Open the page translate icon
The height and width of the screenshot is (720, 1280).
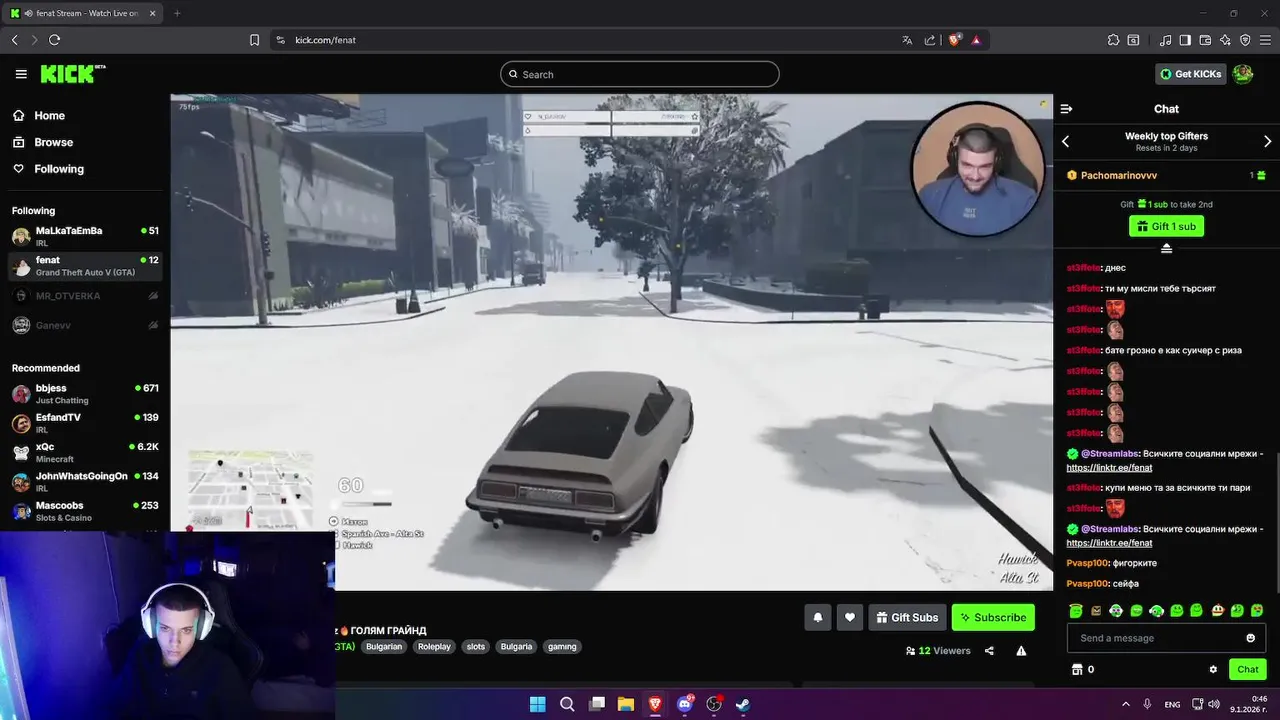point(907,40)
